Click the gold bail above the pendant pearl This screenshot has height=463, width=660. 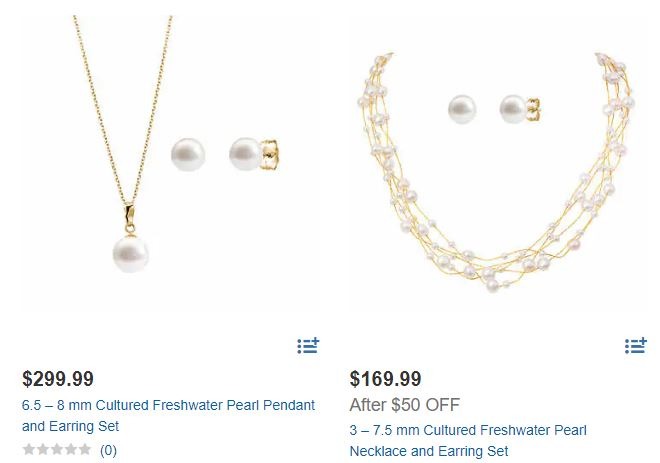(x=129, y=218)
